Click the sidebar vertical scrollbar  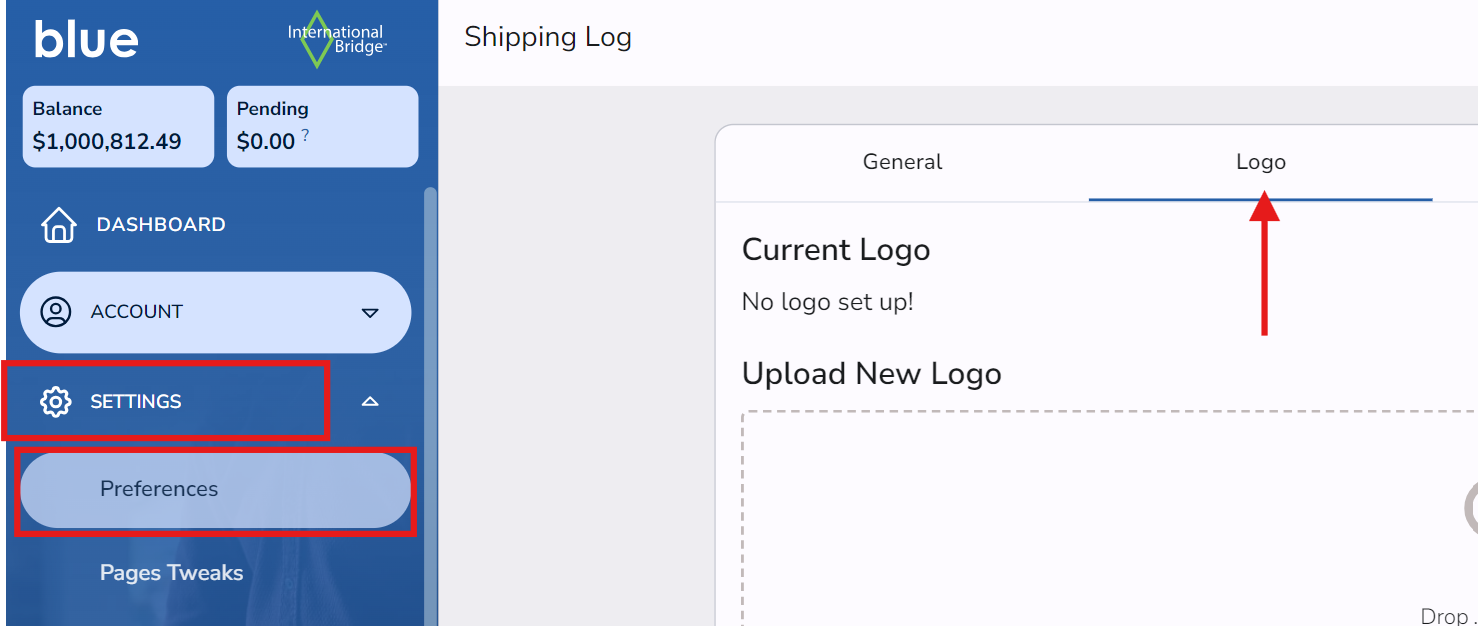coord(431,400)
